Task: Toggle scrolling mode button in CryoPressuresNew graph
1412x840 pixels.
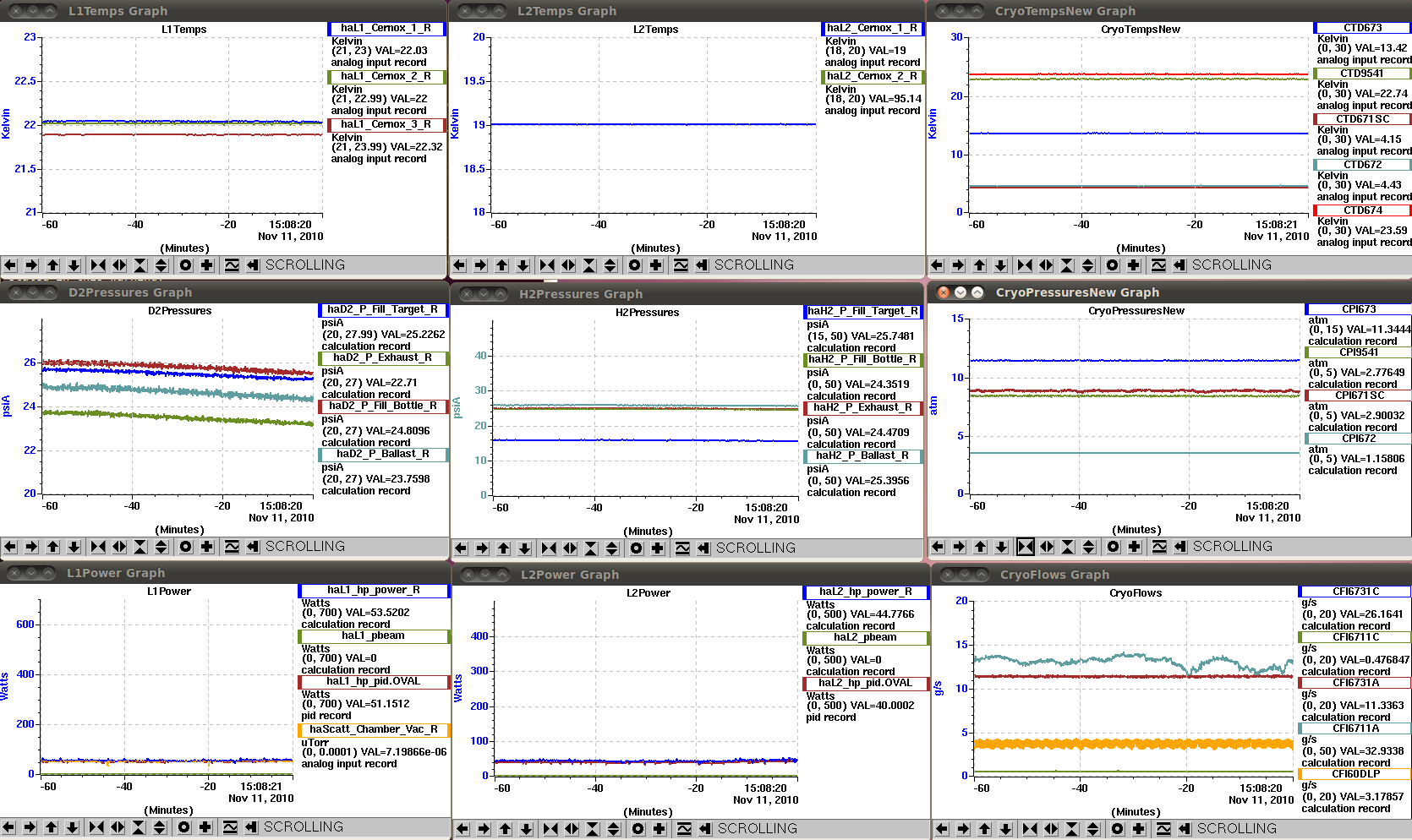Action: (x=1180, y=547)
